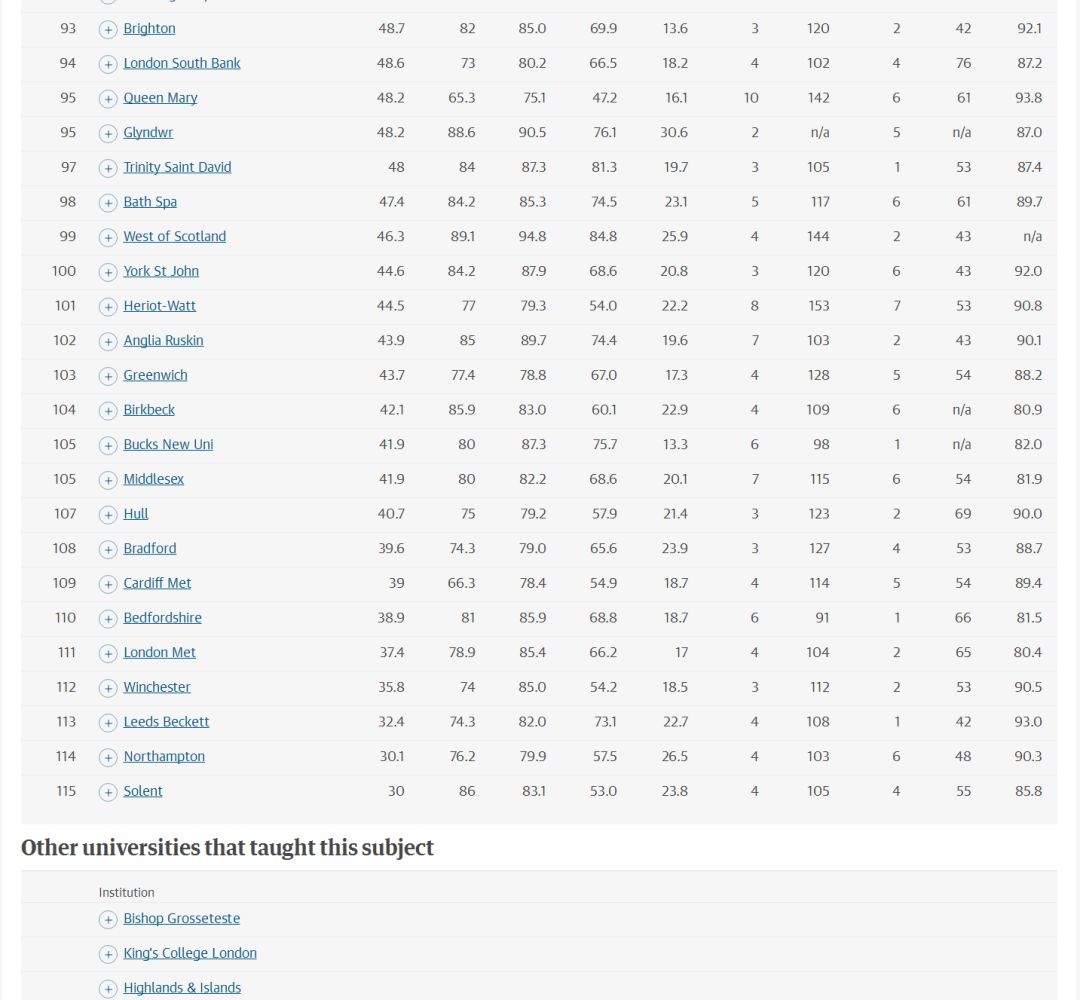Expand the Cardiff Met row
The width and height of the screenshot is (1080, 1000).
click(x=107, y=584)
